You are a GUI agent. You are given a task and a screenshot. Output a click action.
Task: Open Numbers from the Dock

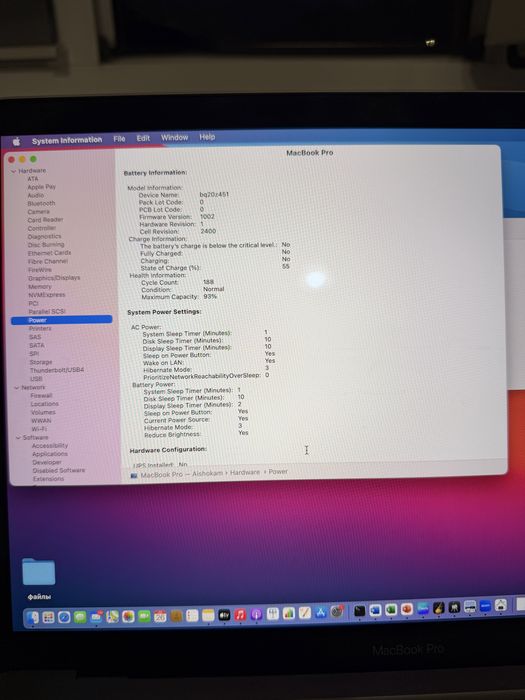click(289, 613)
